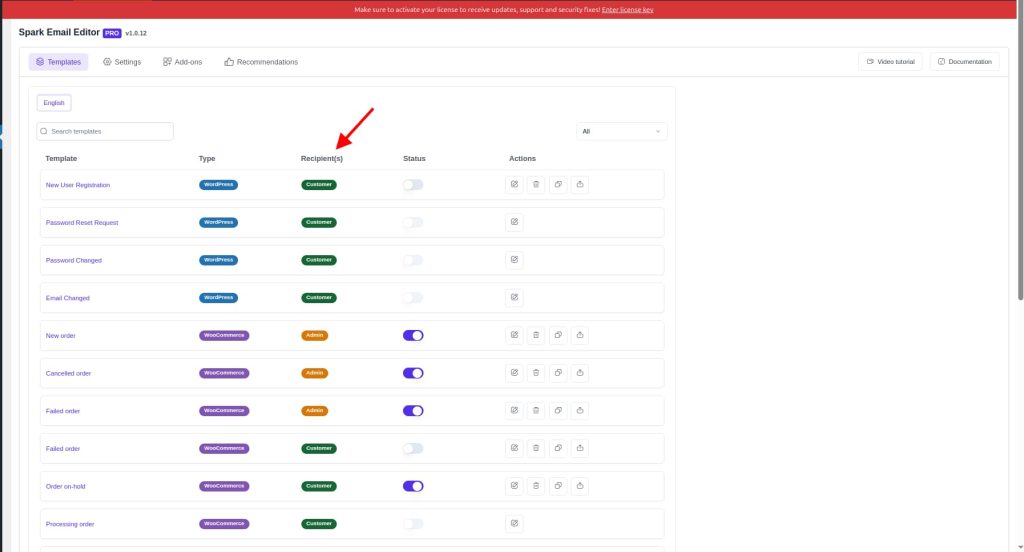The width and height of the screenshot is (1024, 552).
Task: Export the New User Registration template
Action: pos(580,184)
